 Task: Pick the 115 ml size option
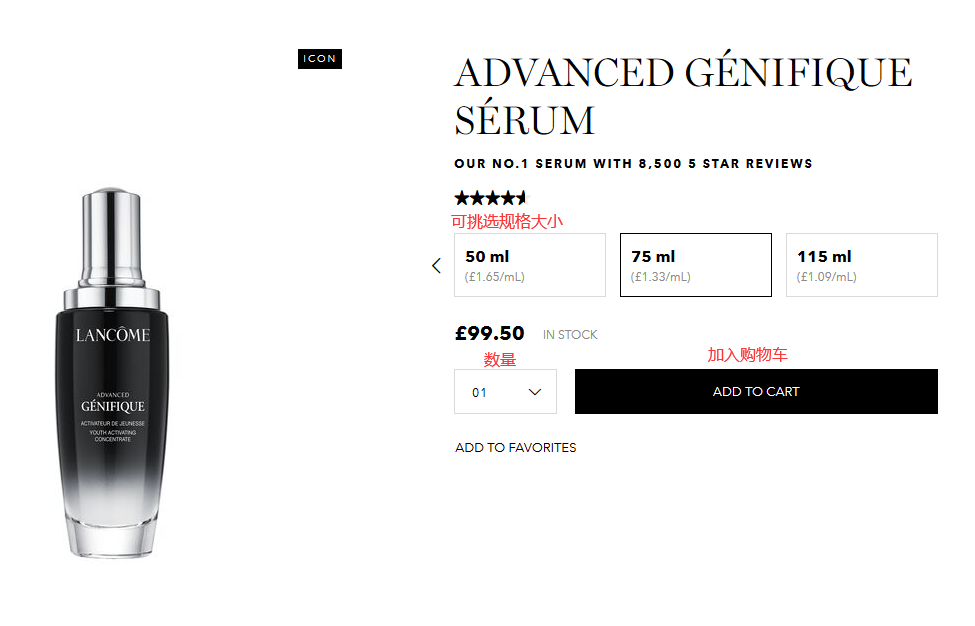(862, 265)
